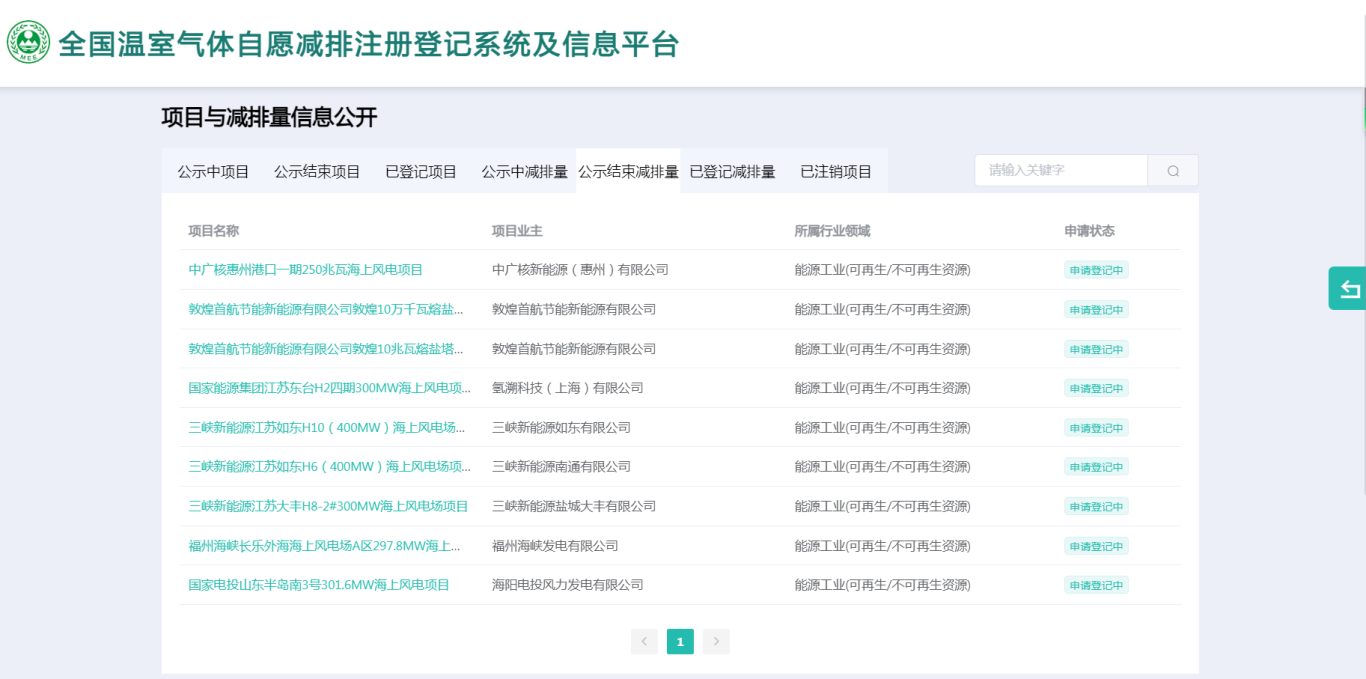Open 国家电投山东半岛南3号301.6MW海上风电项目 link
1366x679 pixels.
pos(319,585)
